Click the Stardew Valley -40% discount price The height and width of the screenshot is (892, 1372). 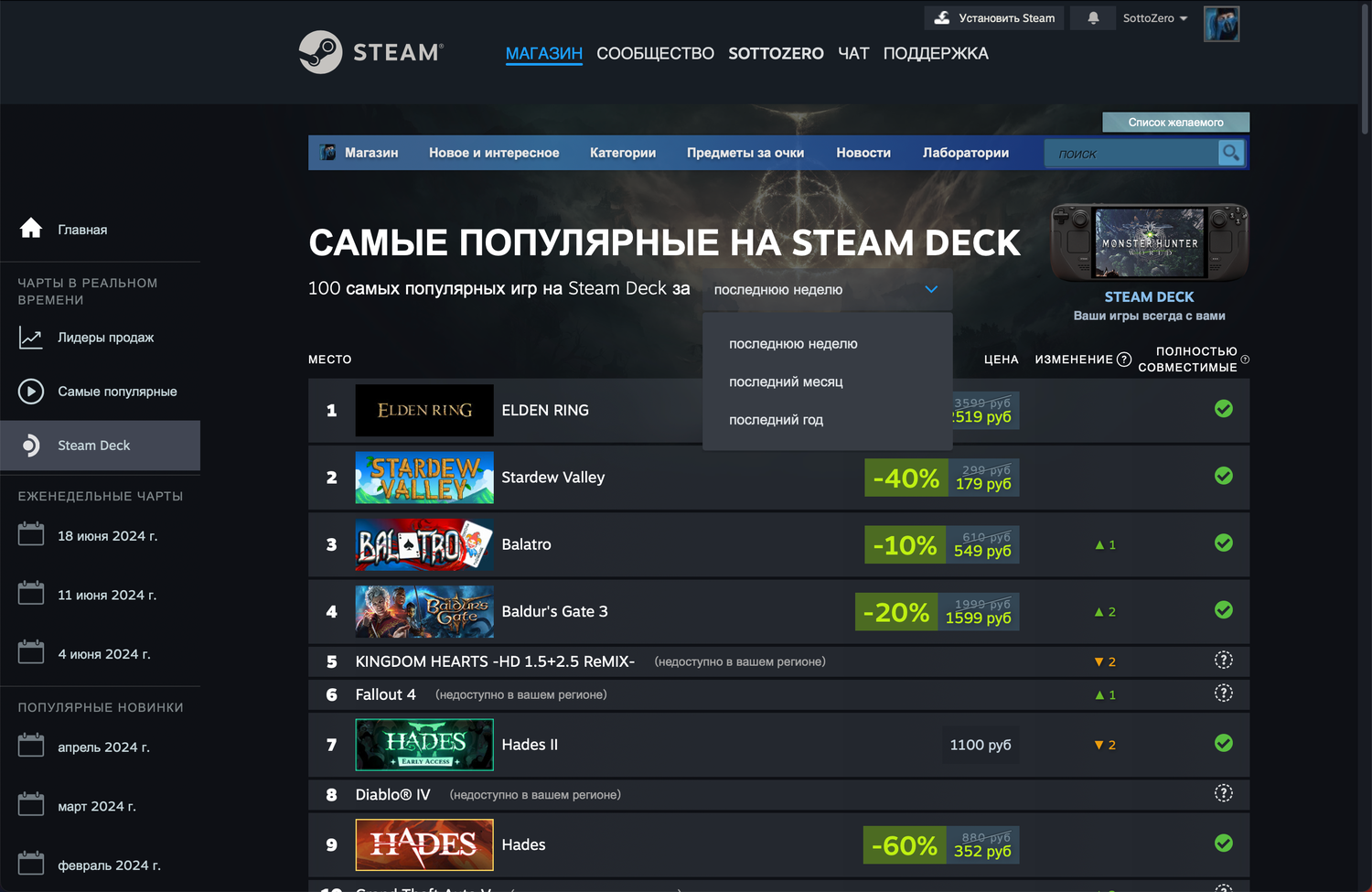click(x=942, y=478)
